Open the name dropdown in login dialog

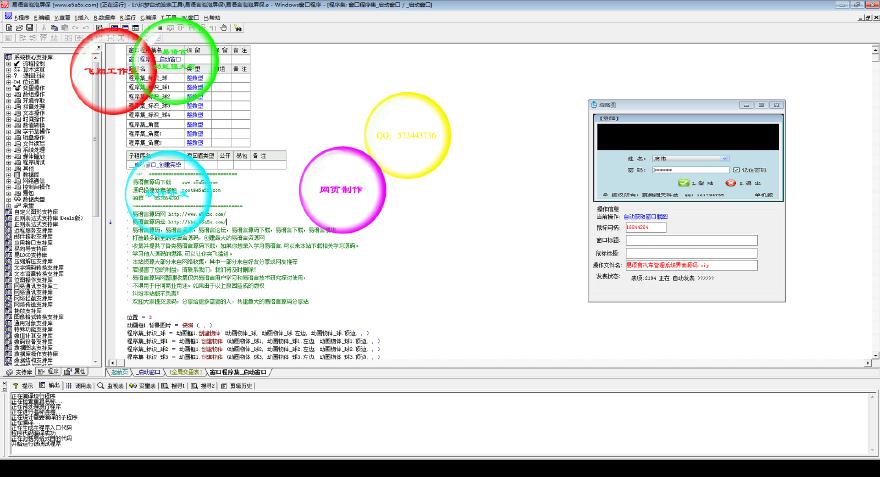pos(725,159)
